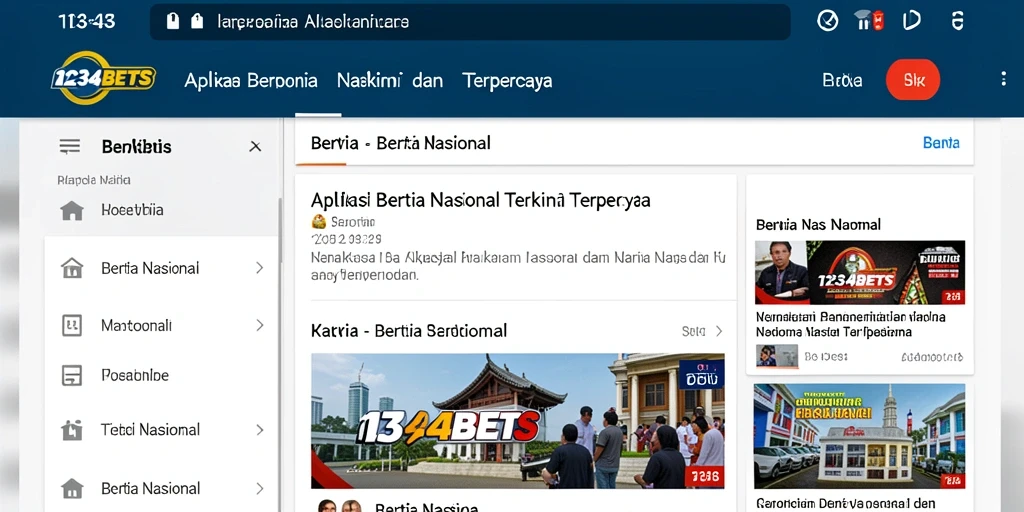1024x512 pixels.
Task: Expand the Tetci Nasional chevron
Action: point(259,430)
